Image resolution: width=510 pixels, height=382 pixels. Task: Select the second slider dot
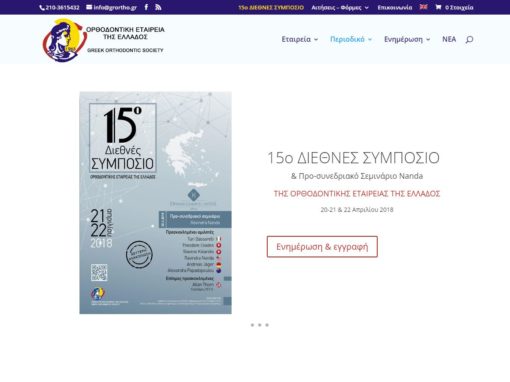[260, 325]
